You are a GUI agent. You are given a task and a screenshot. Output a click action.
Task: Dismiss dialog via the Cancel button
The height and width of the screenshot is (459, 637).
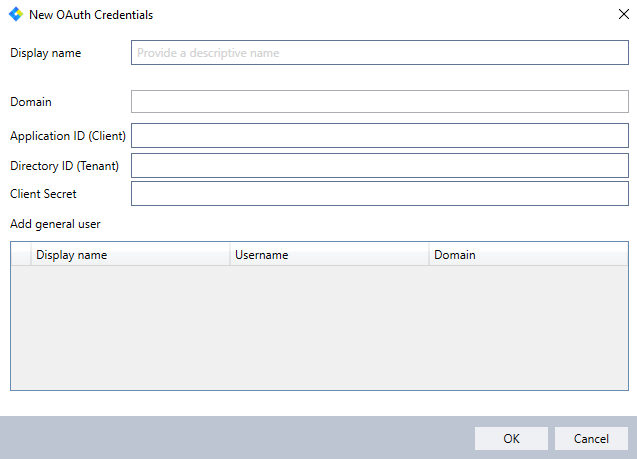pos(591,438)
